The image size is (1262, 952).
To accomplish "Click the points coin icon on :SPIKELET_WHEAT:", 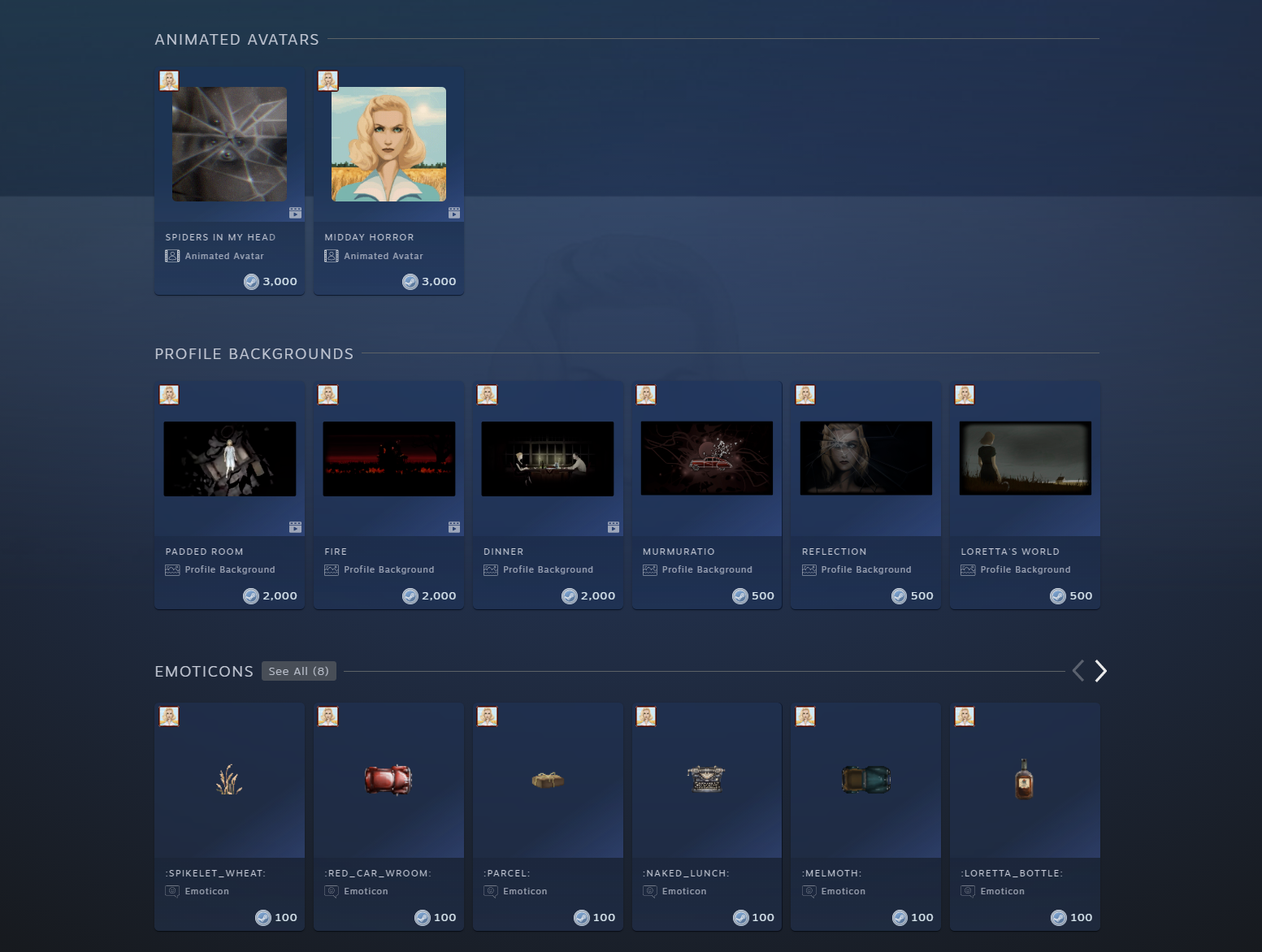I will tap(263, 918).
